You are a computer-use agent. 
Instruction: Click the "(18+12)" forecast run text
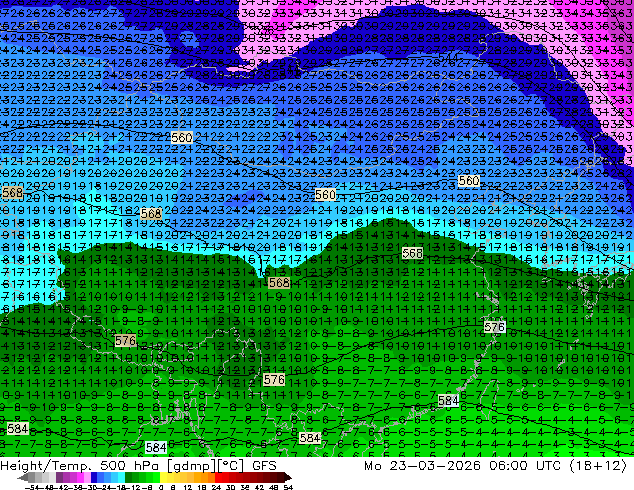pos(598,466)
